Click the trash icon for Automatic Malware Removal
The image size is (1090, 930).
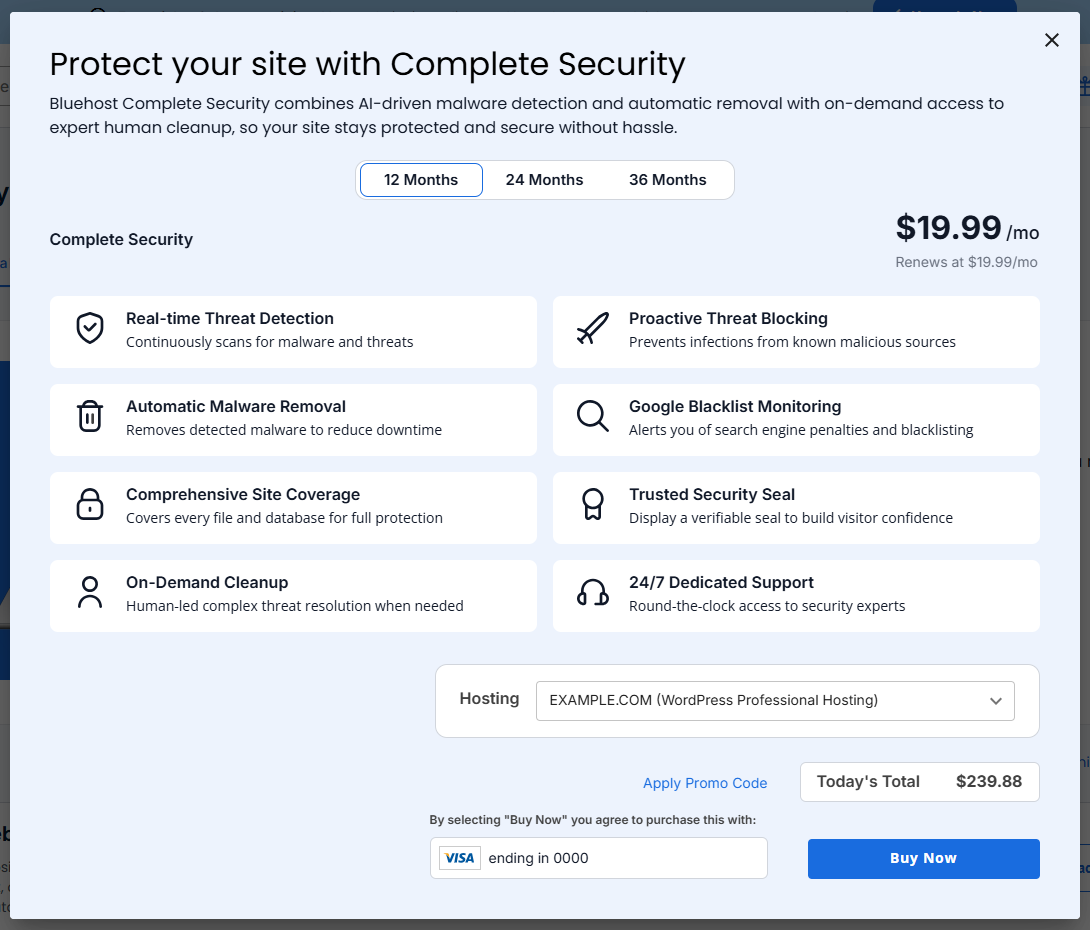(x=90, y=416)
